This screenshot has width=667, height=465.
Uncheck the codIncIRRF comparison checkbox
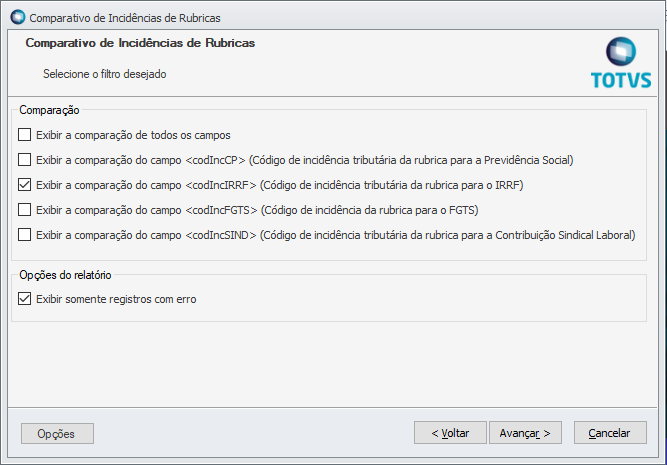click(x=25, y=184)
